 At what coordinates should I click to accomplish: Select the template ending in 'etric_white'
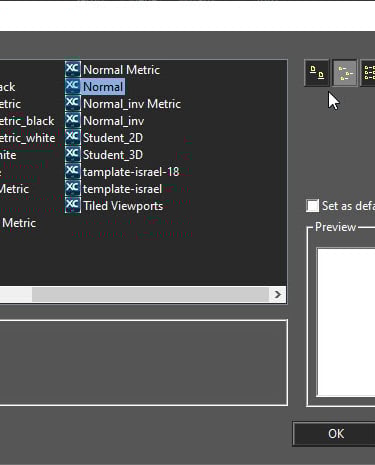(x=28, y=138)
